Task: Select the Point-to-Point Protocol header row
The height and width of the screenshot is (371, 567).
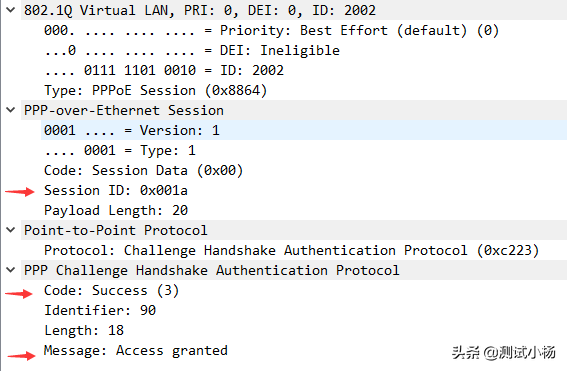Action: point(294,230)
